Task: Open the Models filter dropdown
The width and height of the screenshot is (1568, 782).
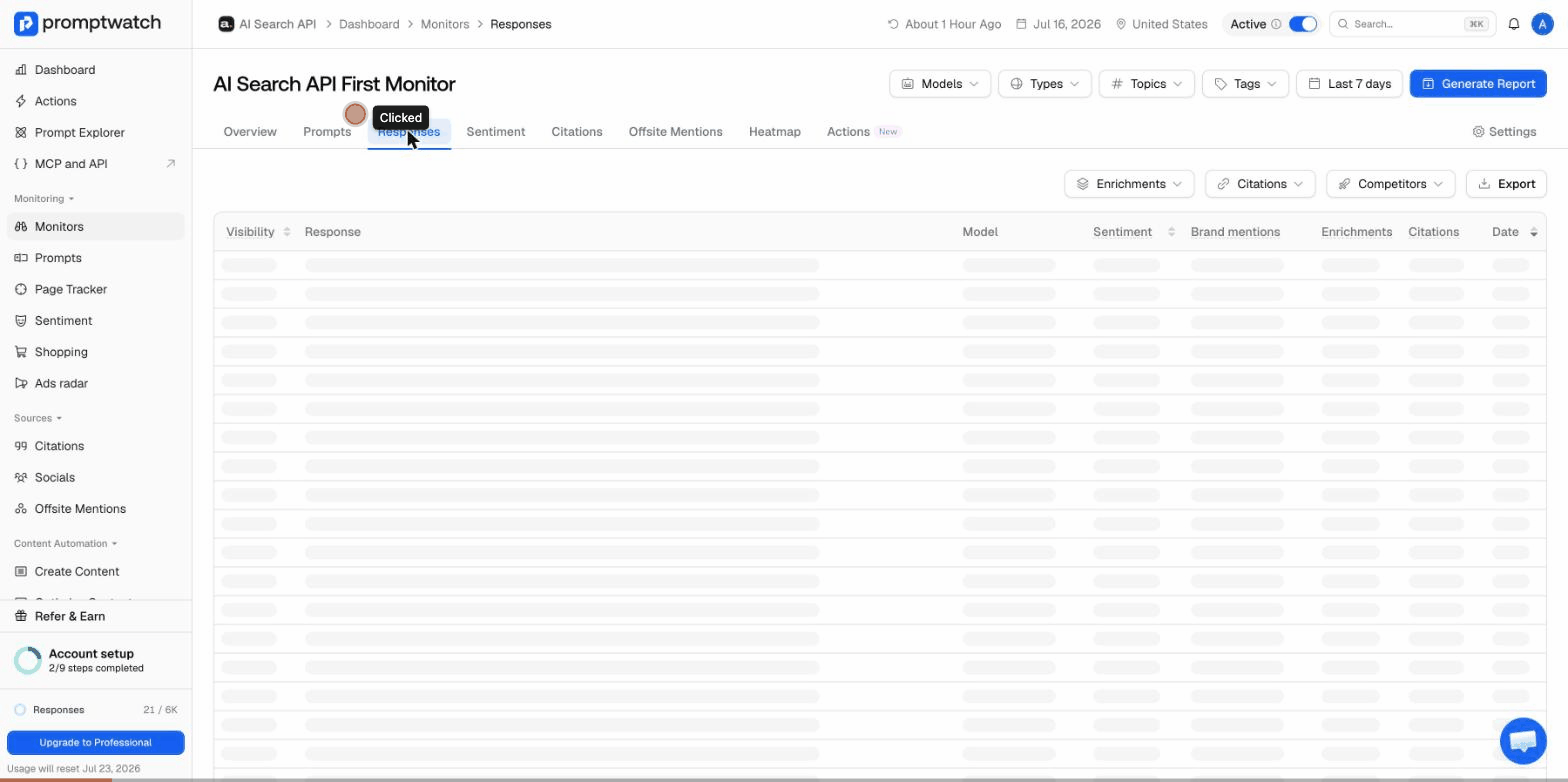Action: point(940,84)
